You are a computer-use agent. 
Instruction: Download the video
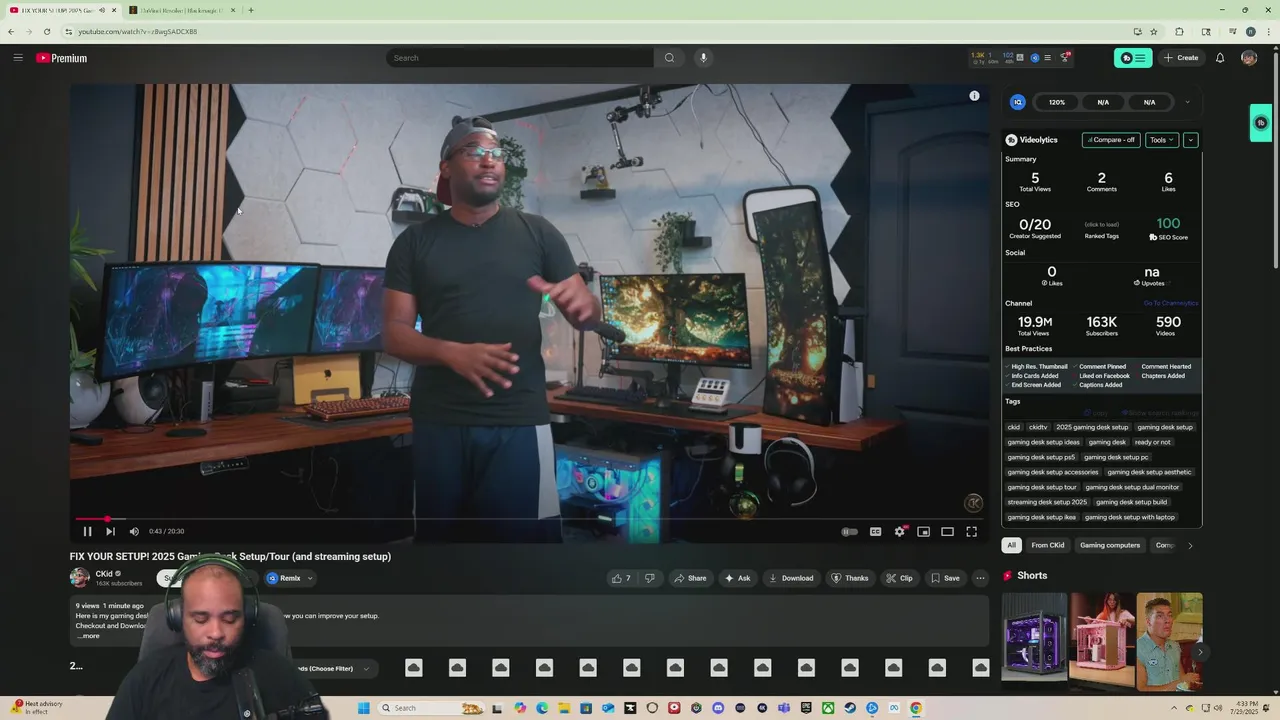tap(790, 578)
